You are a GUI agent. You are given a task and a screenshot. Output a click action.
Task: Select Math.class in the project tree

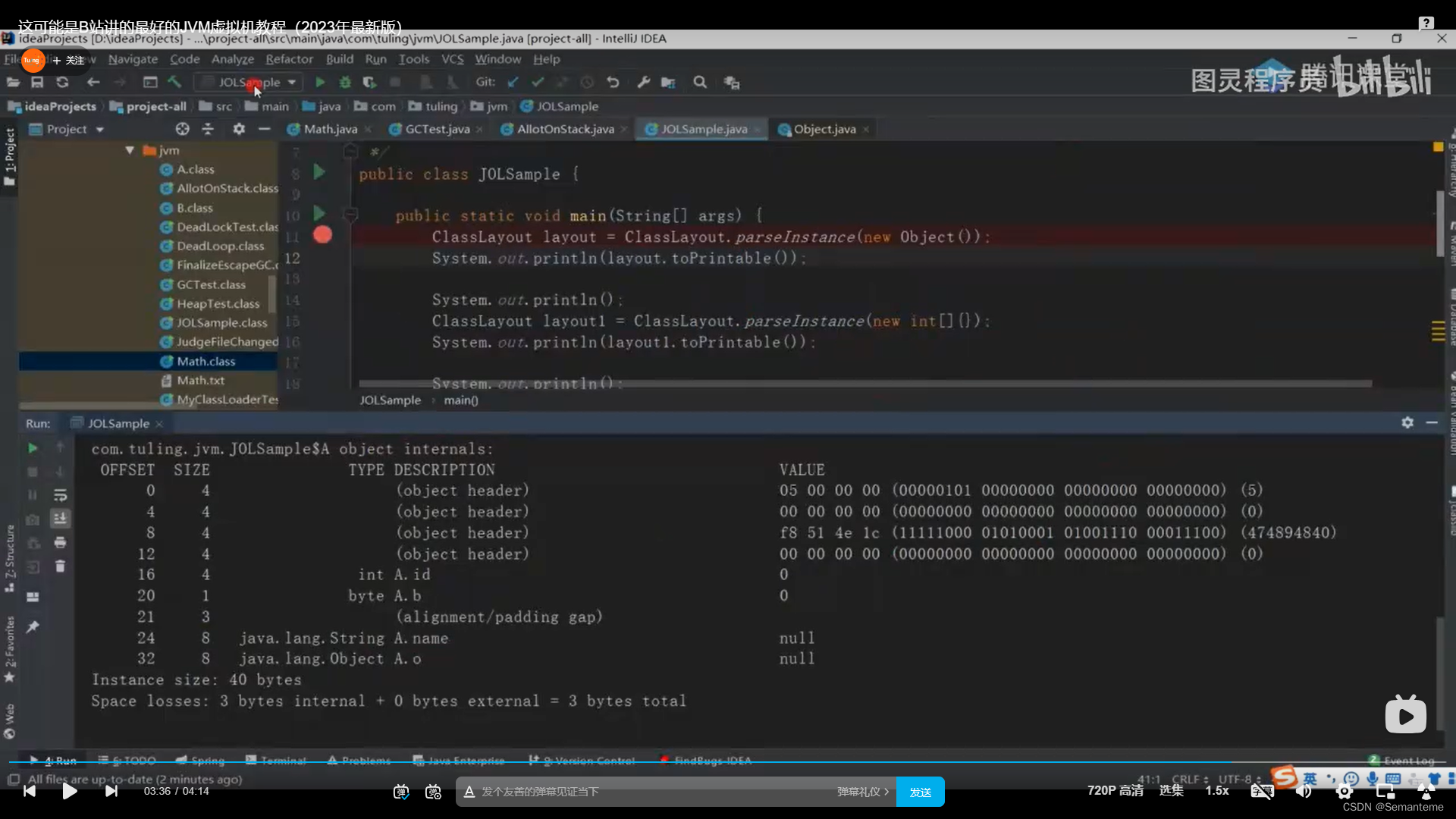click(x=205, y=361)
